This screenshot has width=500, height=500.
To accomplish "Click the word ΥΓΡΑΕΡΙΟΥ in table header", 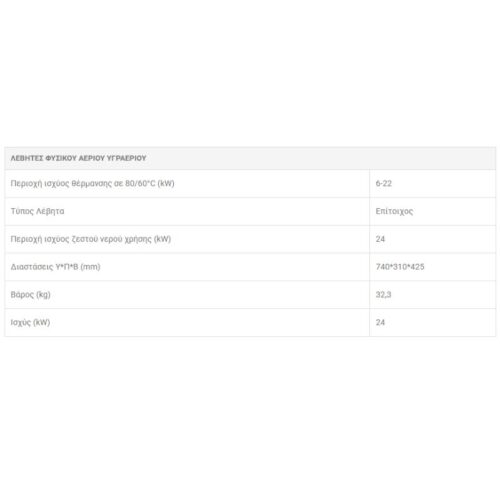I will point(126,158).
